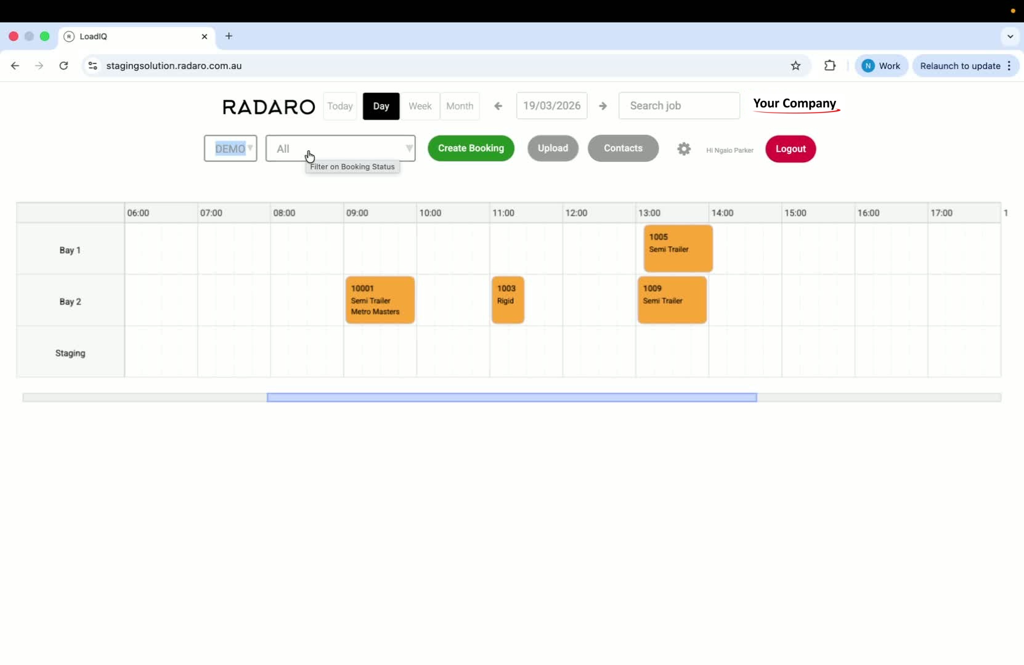View site information icon in address bar
This screenshot has height=665, width=1024.
[93, 65]
